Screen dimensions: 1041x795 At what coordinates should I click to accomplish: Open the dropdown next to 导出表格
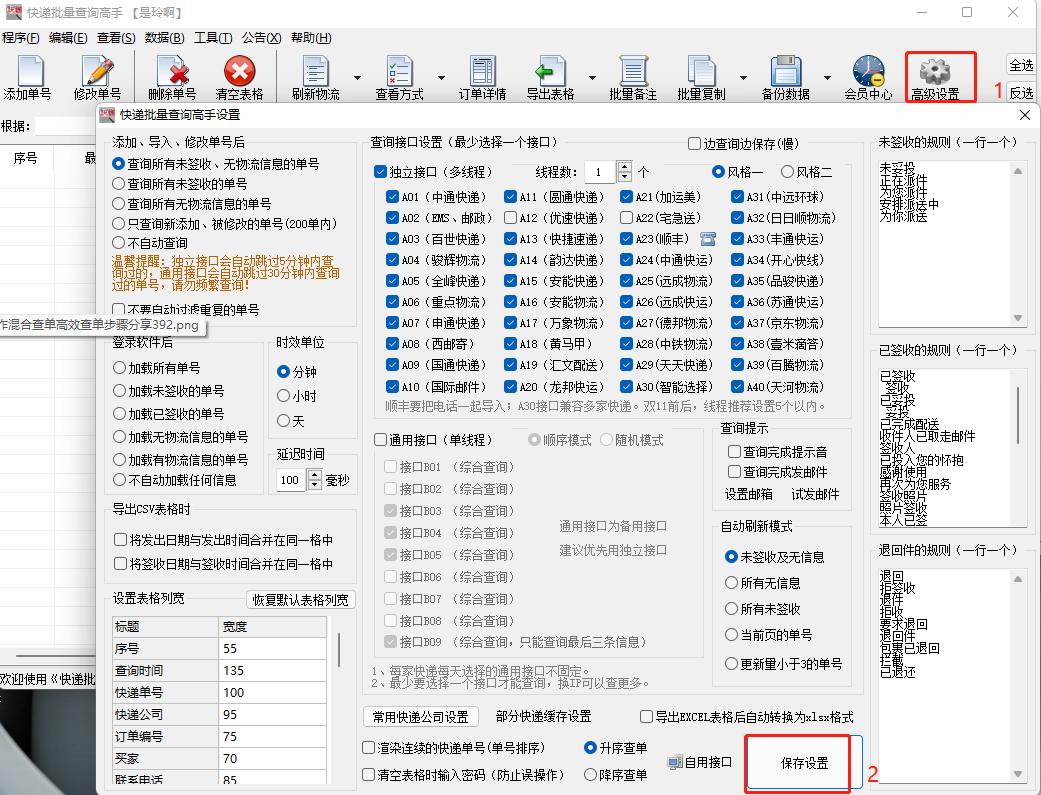coord(594,75)
